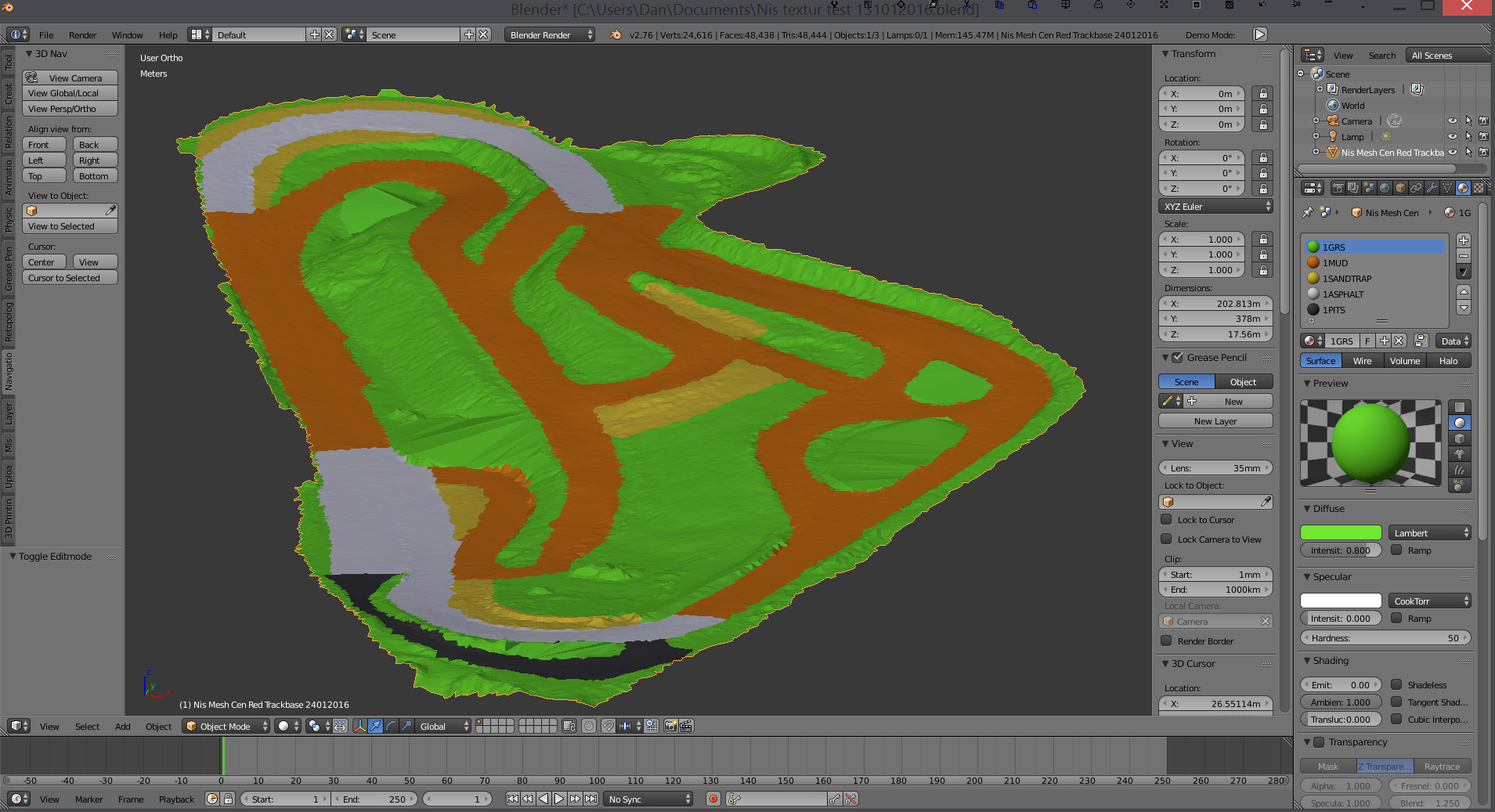Enable Render Border checkbox
The height and width of the screenshot is (812, 1495).
1166,641
